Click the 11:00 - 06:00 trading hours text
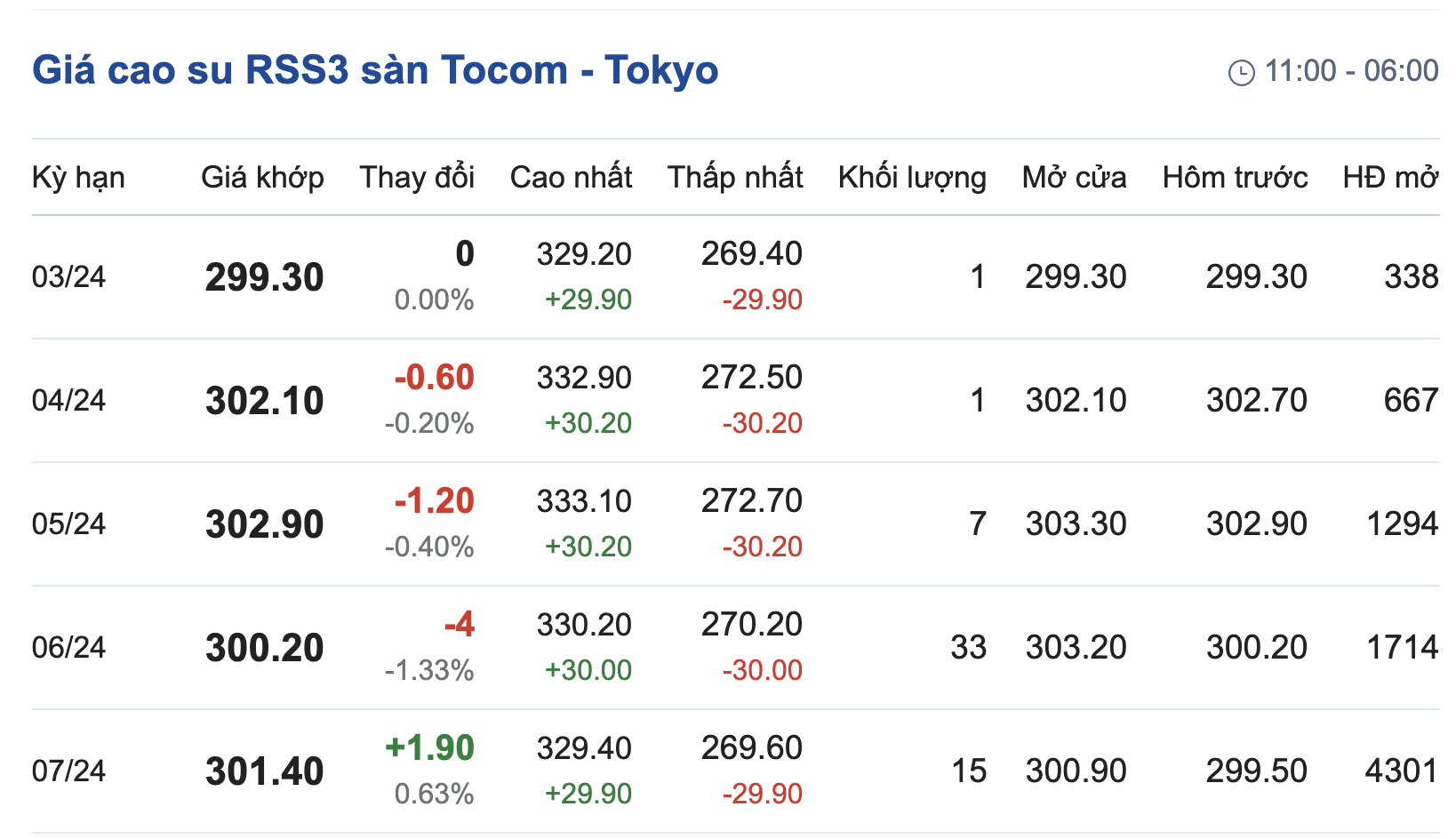The height and width of the screenshot is (839, 1456). click(x=1351, y=70)
